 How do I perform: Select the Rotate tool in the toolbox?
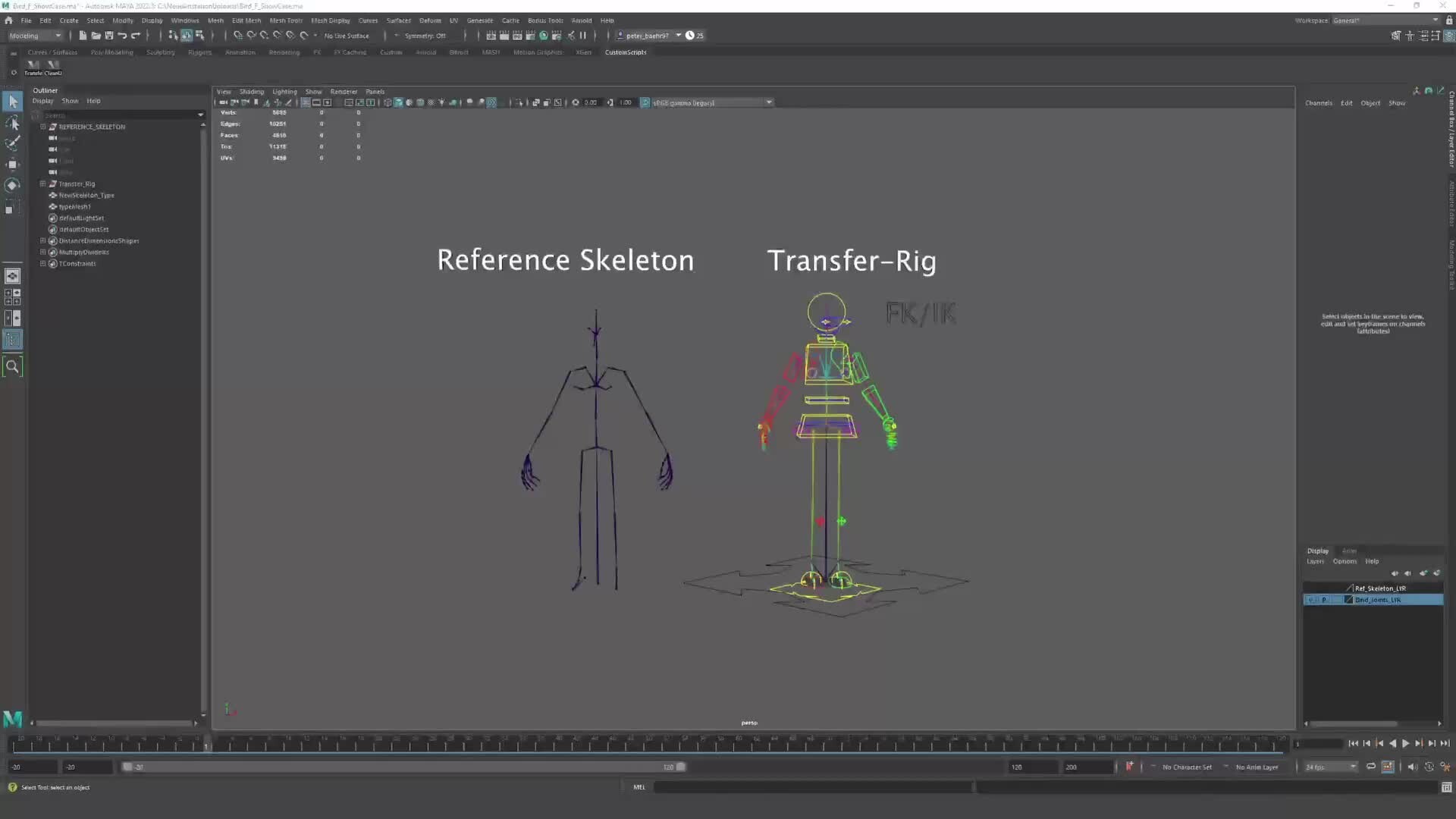pyautogui.click(x=12, y=184)
